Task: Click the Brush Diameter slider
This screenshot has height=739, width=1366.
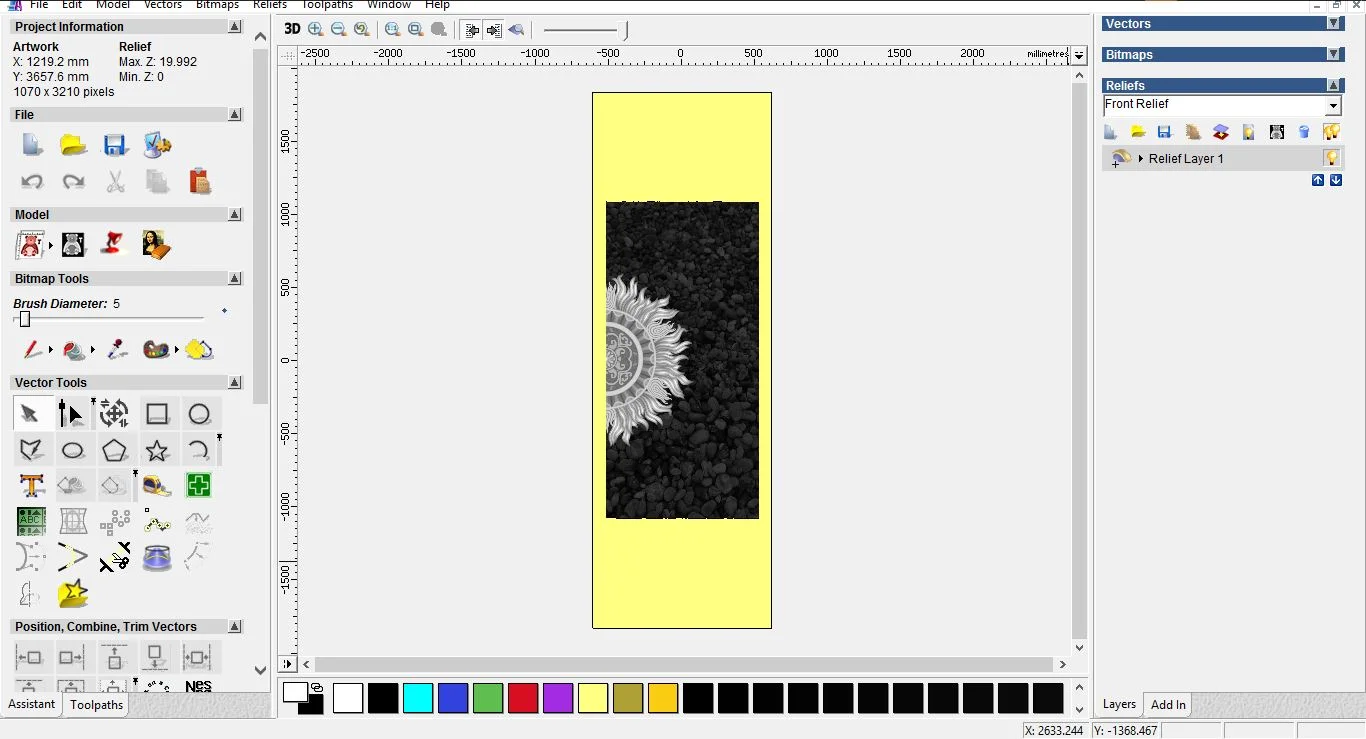Action: point(25,319)
